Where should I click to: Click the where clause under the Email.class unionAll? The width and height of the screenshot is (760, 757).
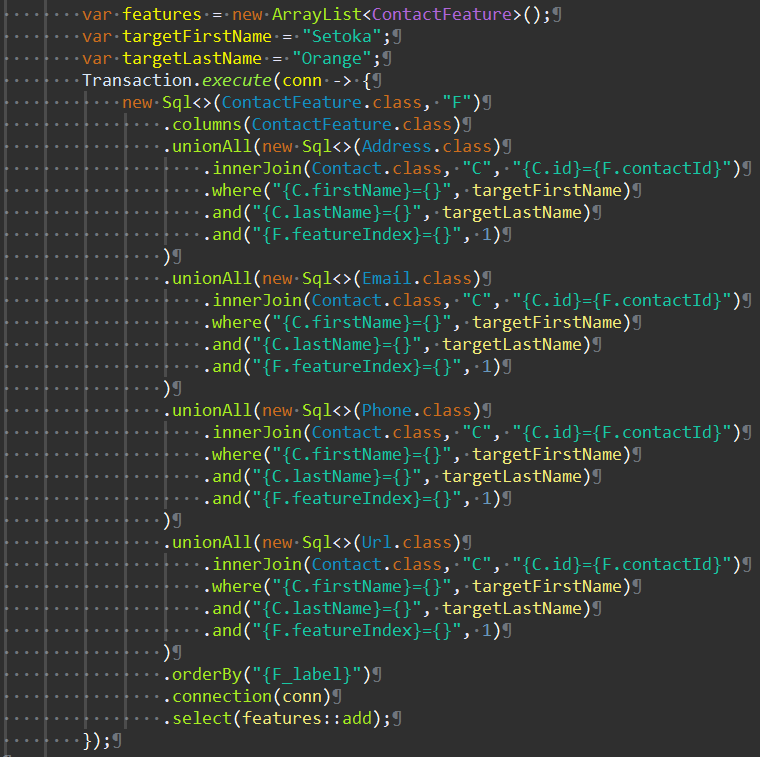(417, 323)
